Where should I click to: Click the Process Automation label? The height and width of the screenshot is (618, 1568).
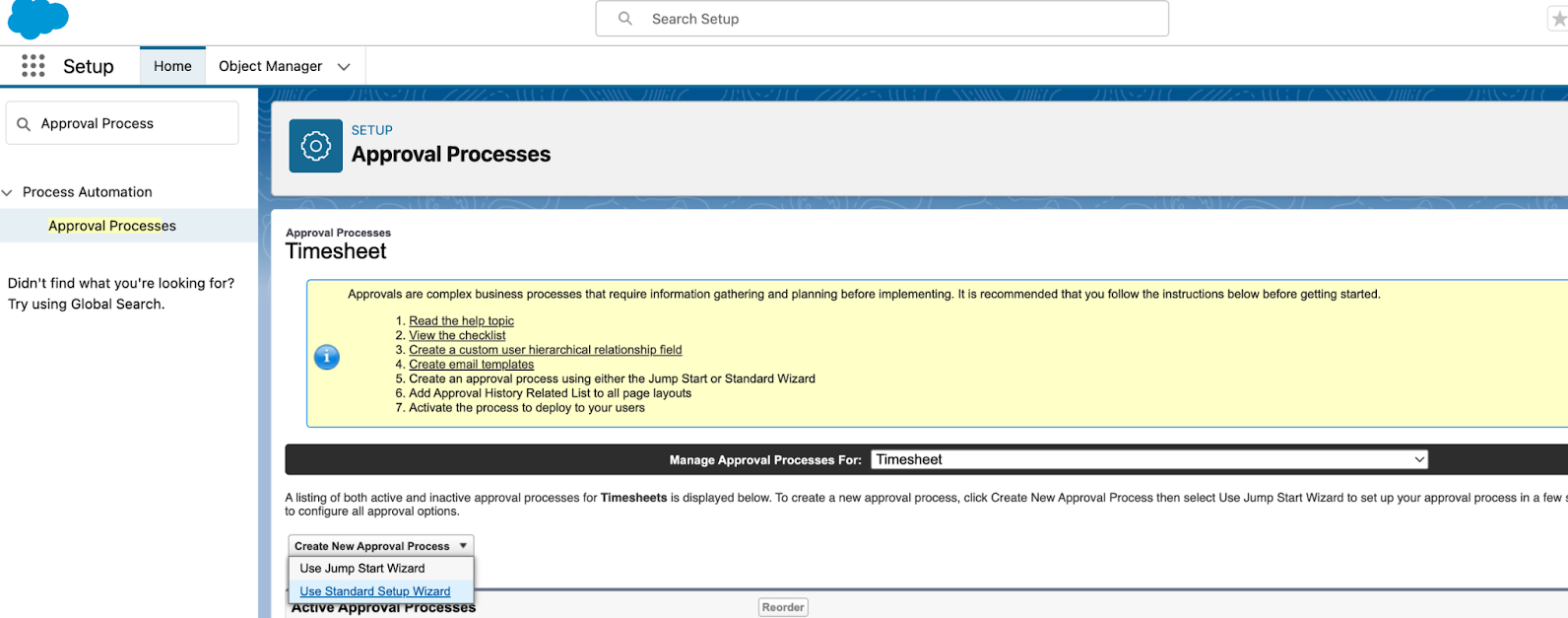(x=88, y=192)
